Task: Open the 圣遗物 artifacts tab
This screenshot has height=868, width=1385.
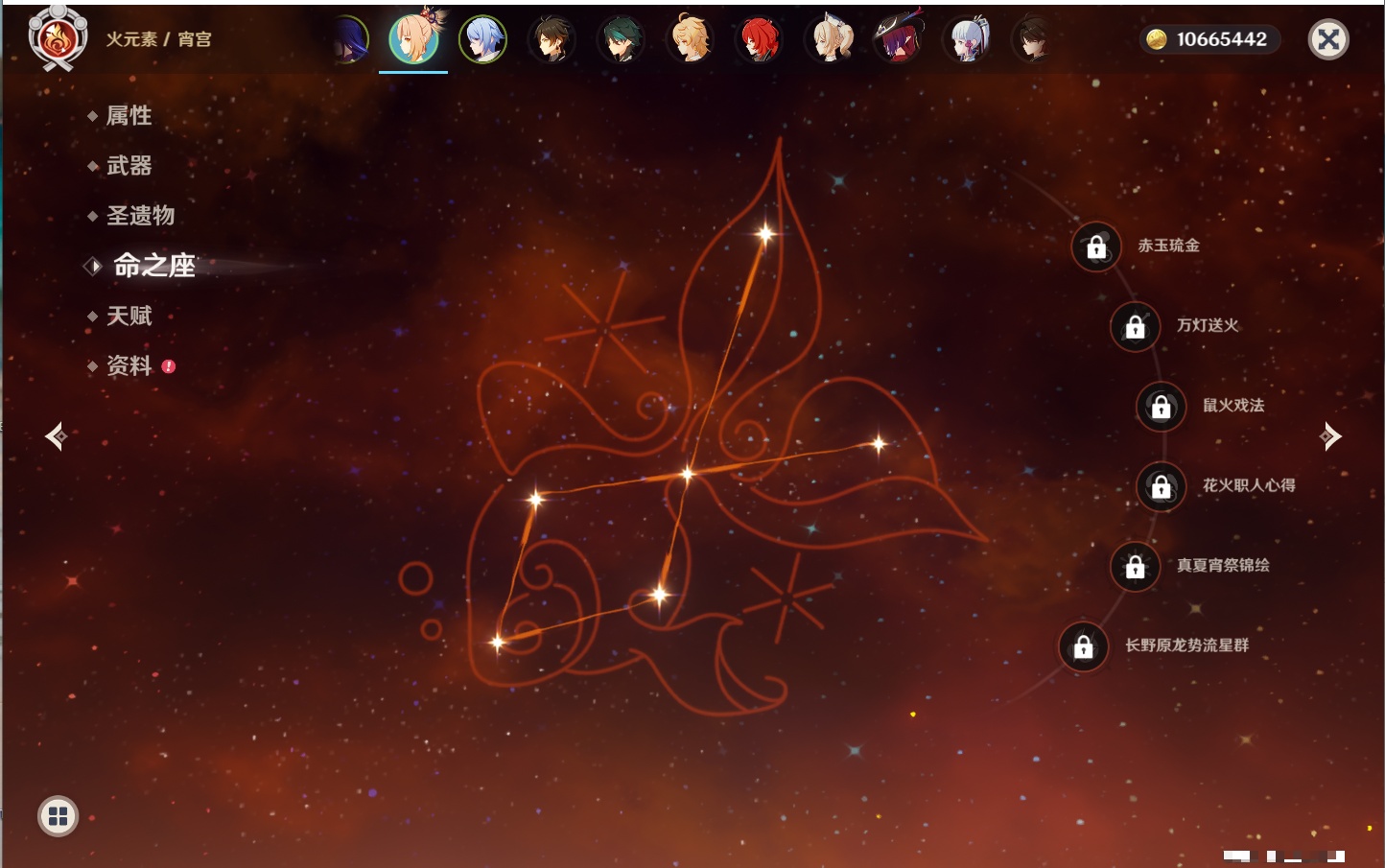Action: point(140,216)
